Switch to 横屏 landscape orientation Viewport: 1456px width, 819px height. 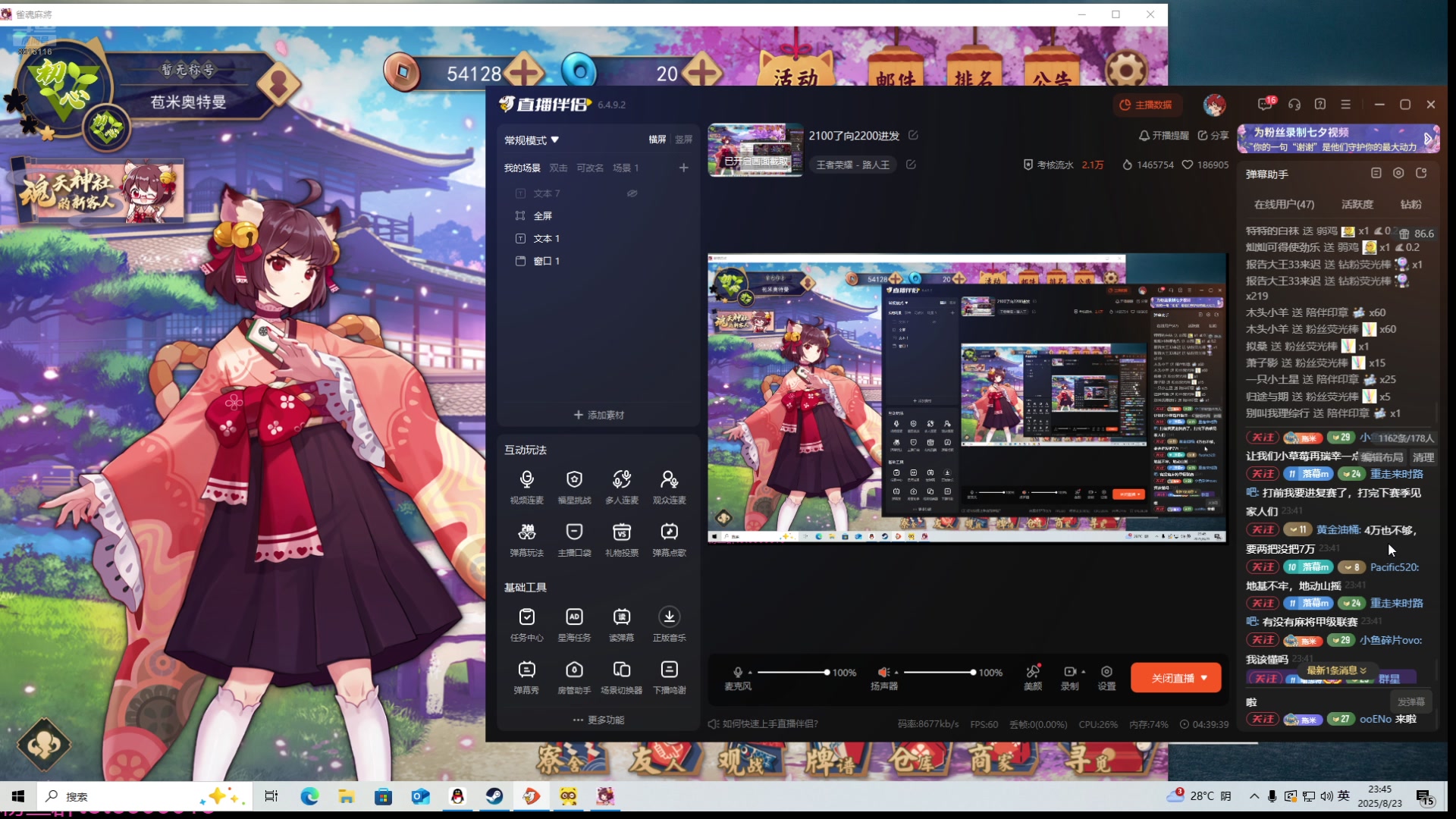(657, 140)
